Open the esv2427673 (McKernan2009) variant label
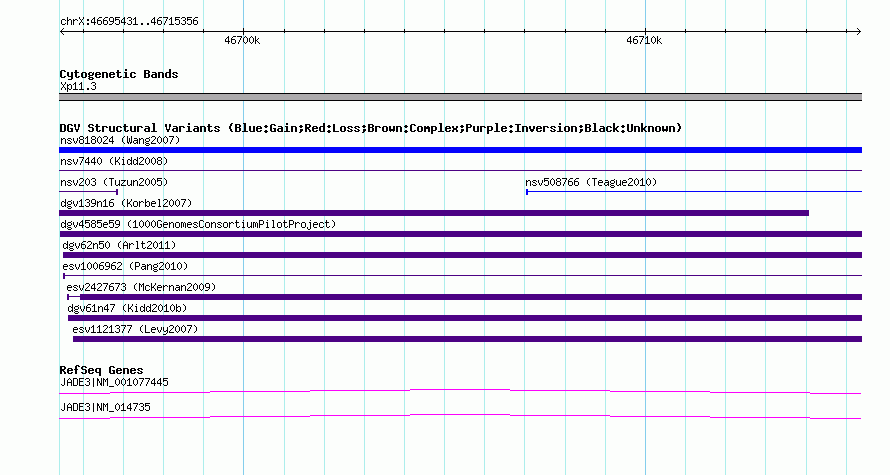Image resolution: width=890 pixels, height=475 pixels. (141, 287)
